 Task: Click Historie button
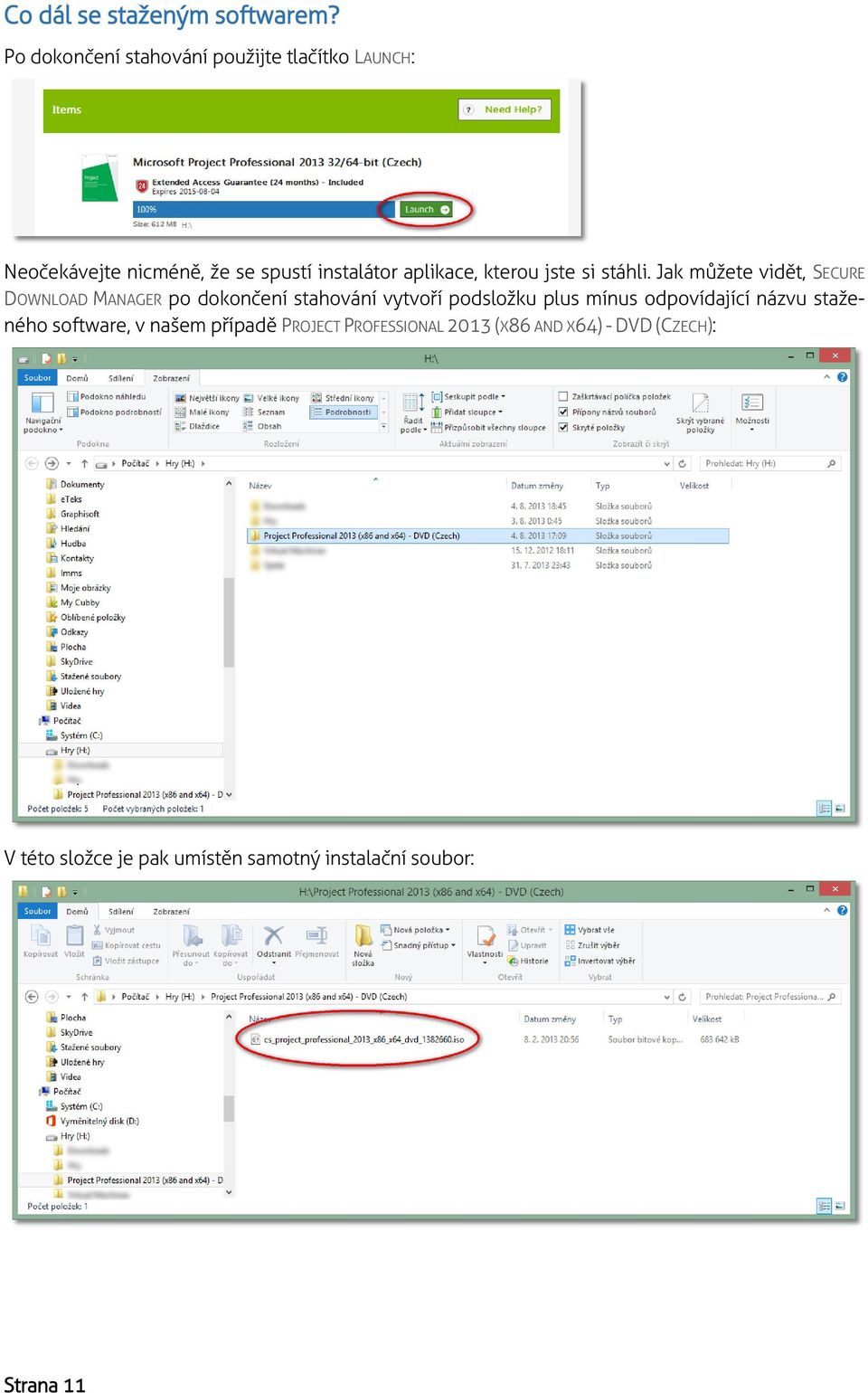(528, 961)
